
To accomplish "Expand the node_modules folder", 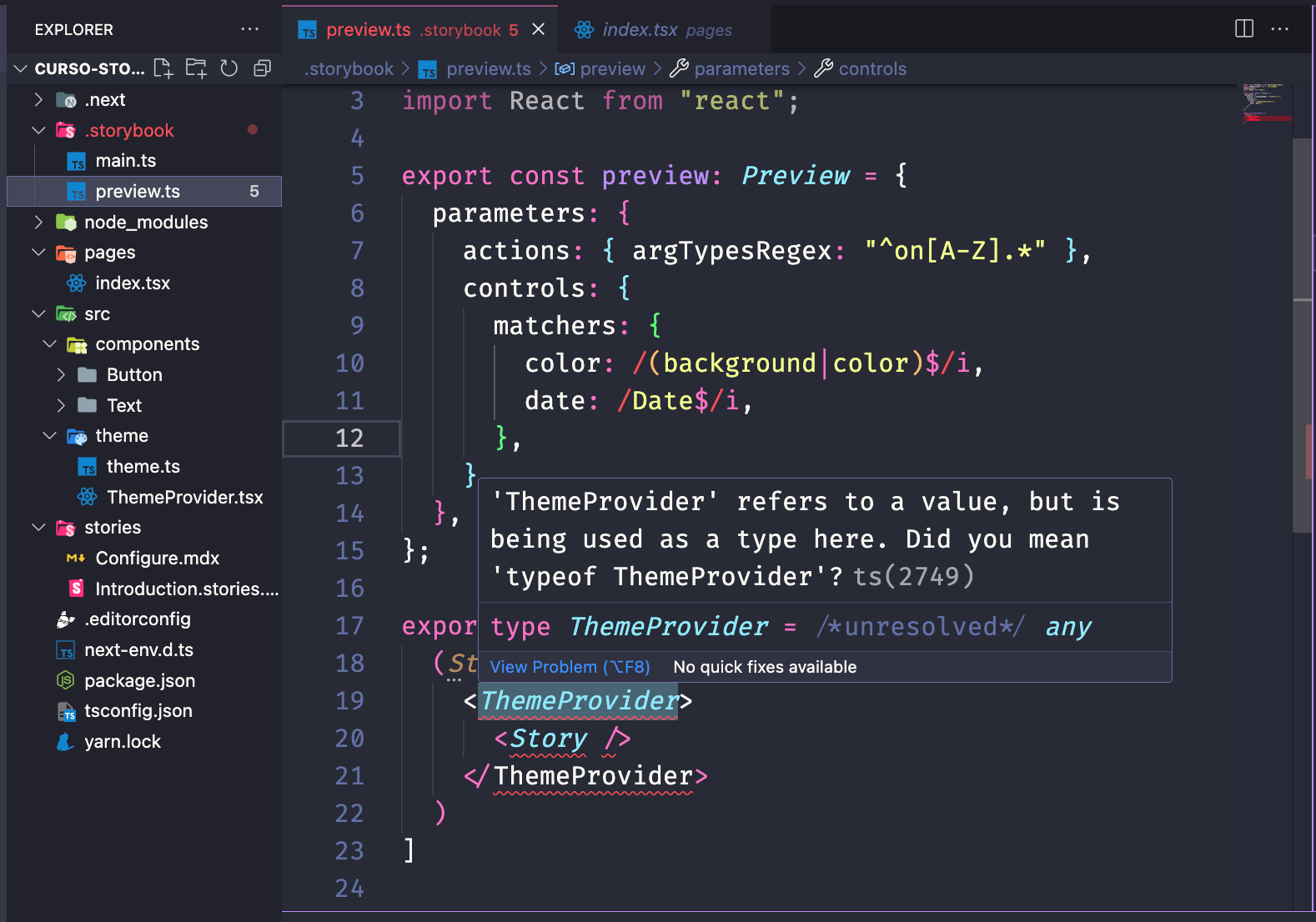I will (x=38, y=223).
